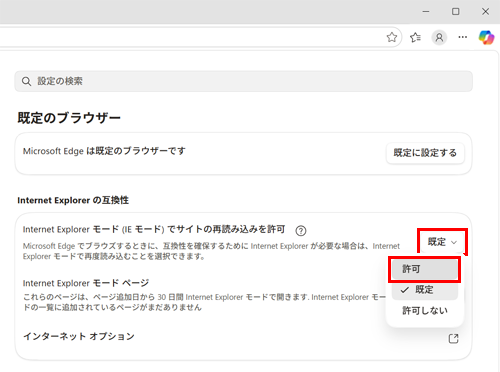Click the Internet Explorer モード ページ heading

86,283
